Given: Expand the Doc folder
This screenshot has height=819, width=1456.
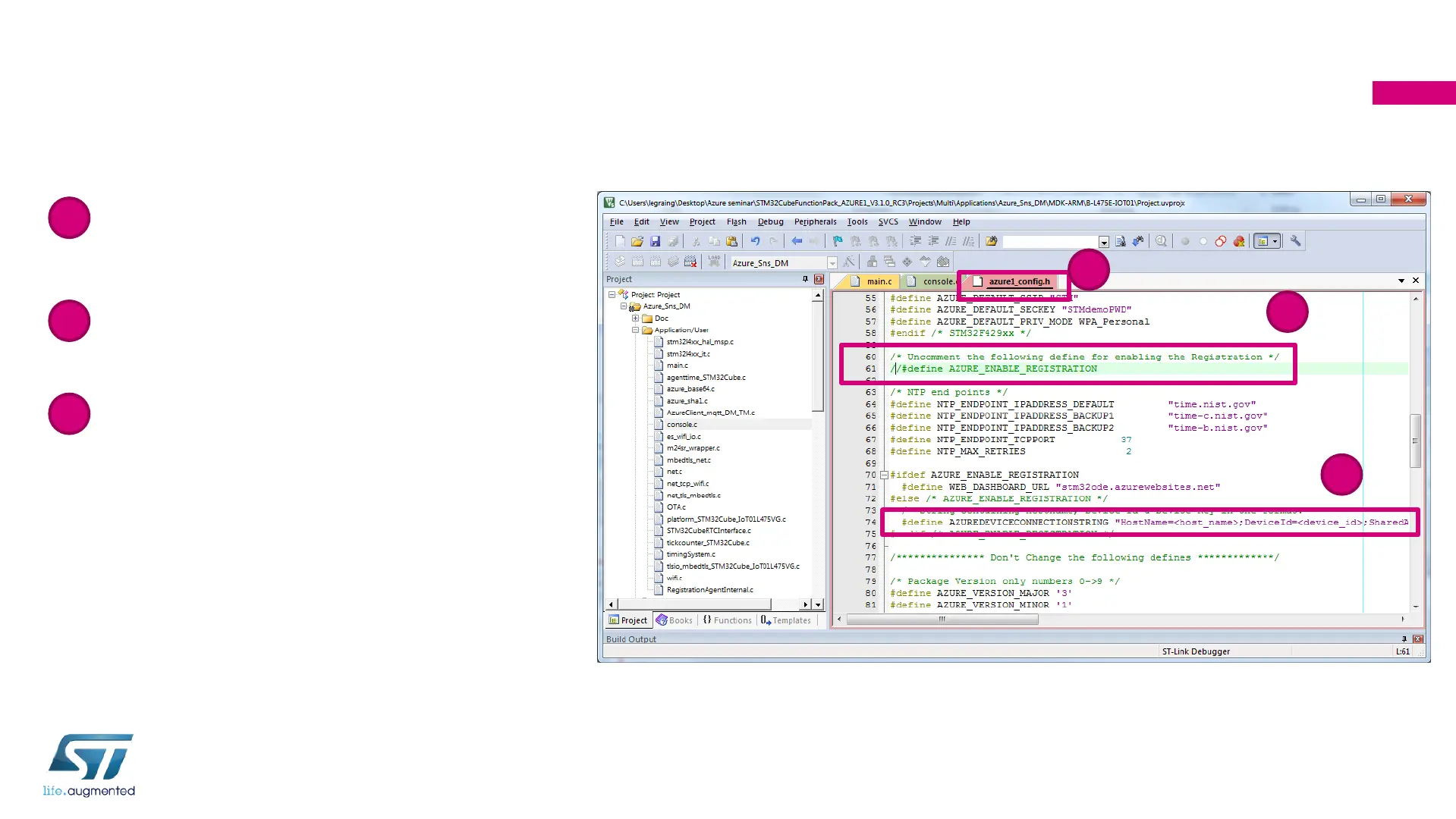Looking at the screenshot, I should pyautogui.click(x=635, y=318).
